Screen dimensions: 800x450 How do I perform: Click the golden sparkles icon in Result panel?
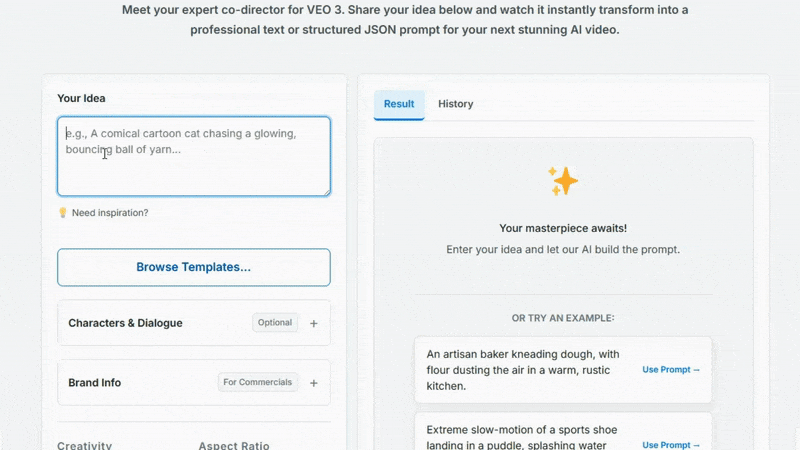click(x=563, y=181)
